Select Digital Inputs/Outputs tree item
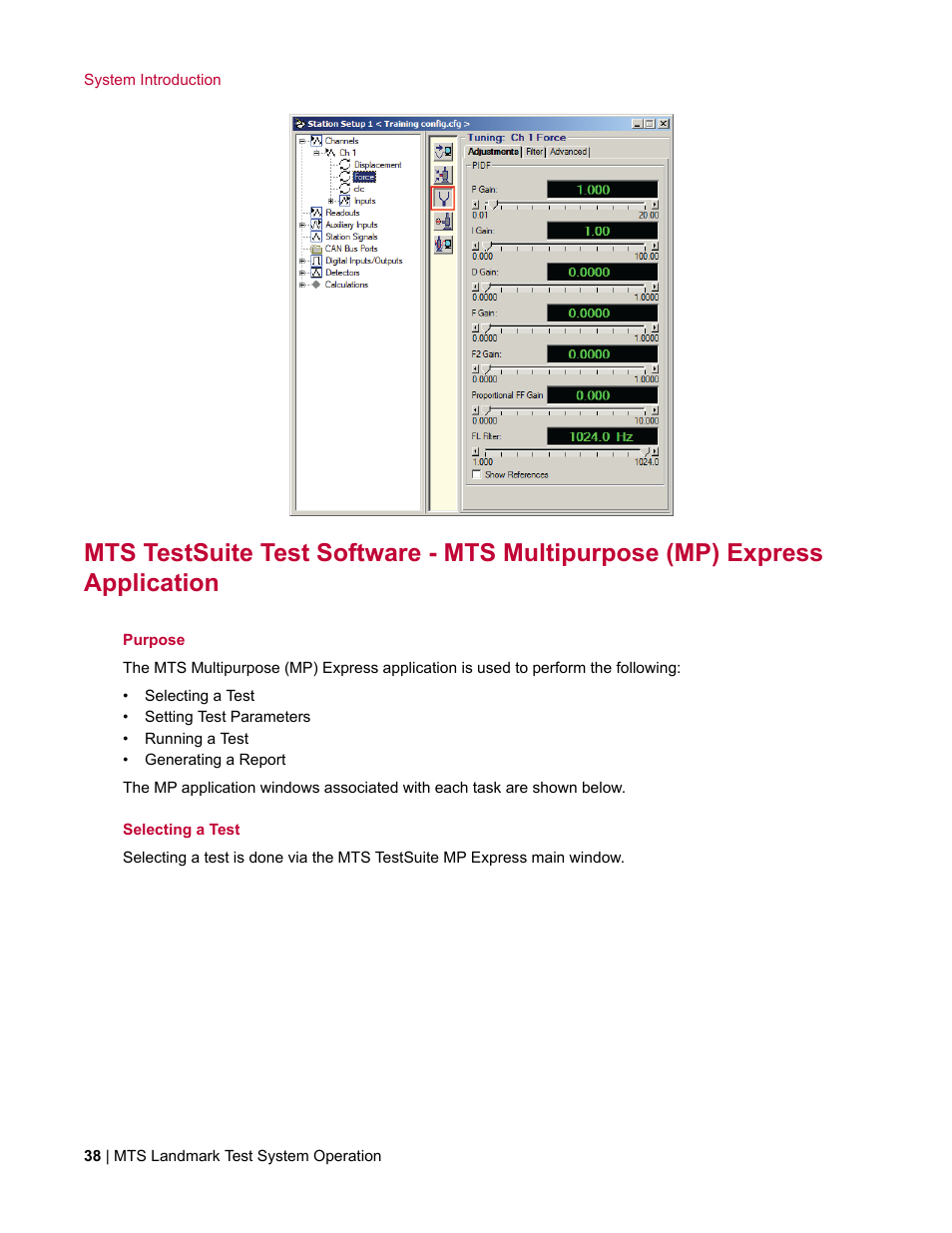Image resolution: width=952 pixels, height=1233 pixels. pyautogui.click(x=363, y=261)
